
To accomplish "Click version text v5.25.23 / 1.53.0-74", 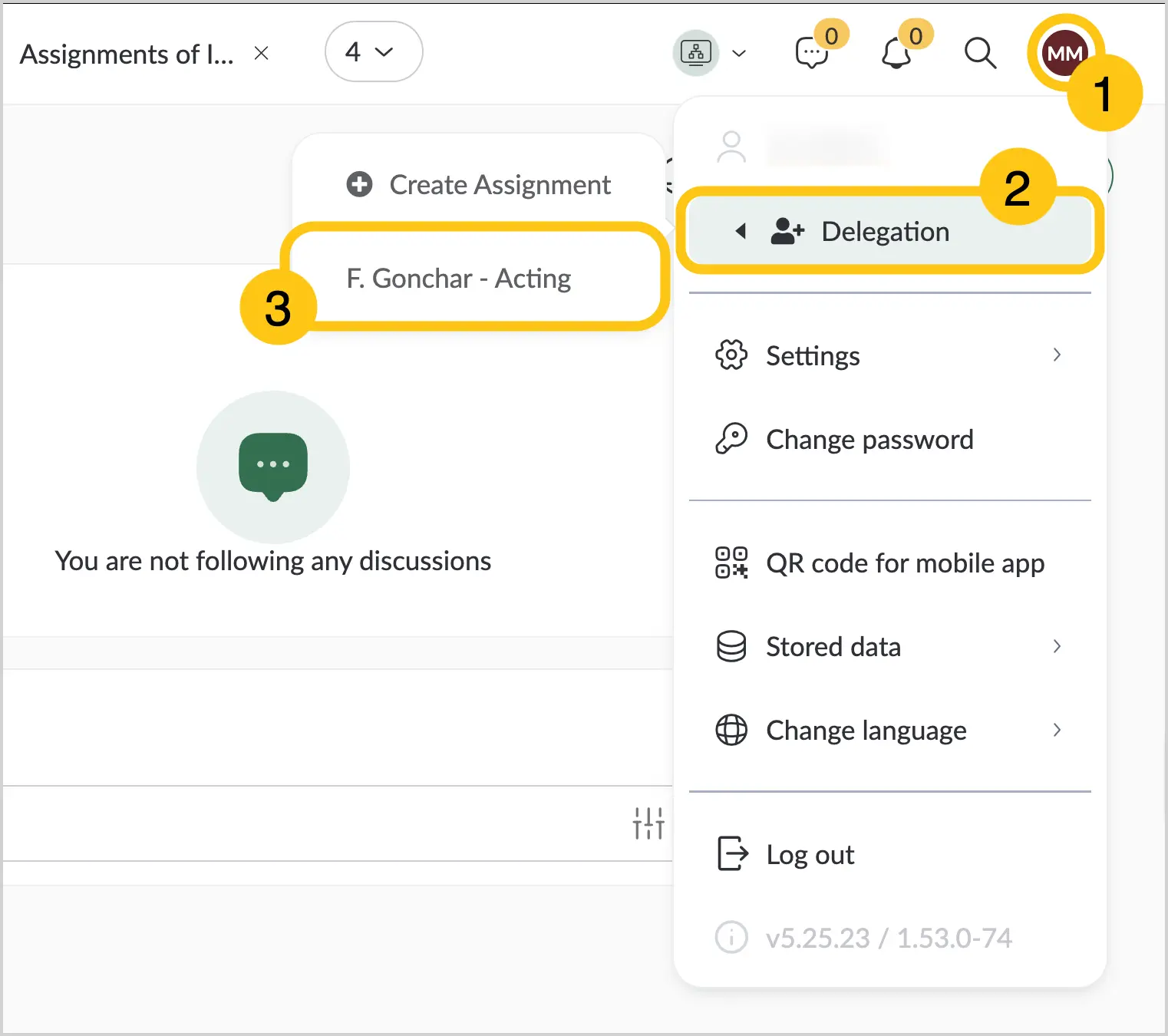I will (889, 938).
